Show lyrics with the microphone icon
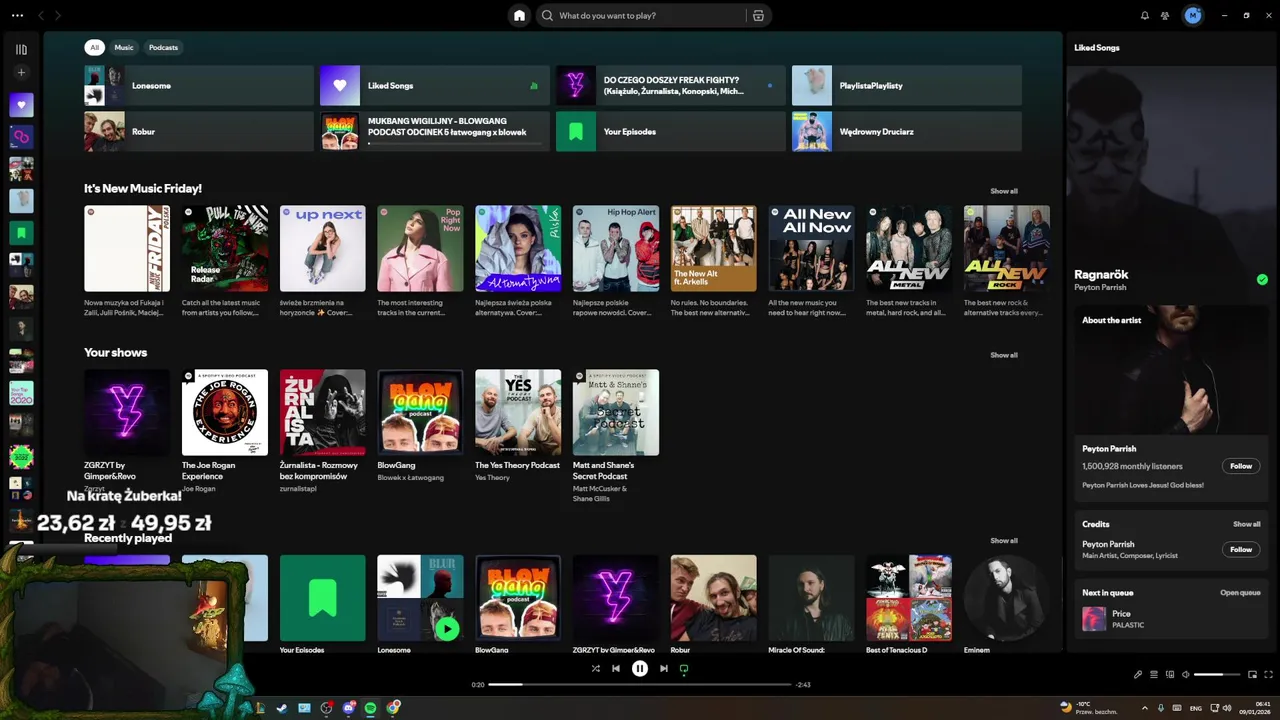The height and width of the screenshot is (720, 1280). click(x=1138, y=674)
